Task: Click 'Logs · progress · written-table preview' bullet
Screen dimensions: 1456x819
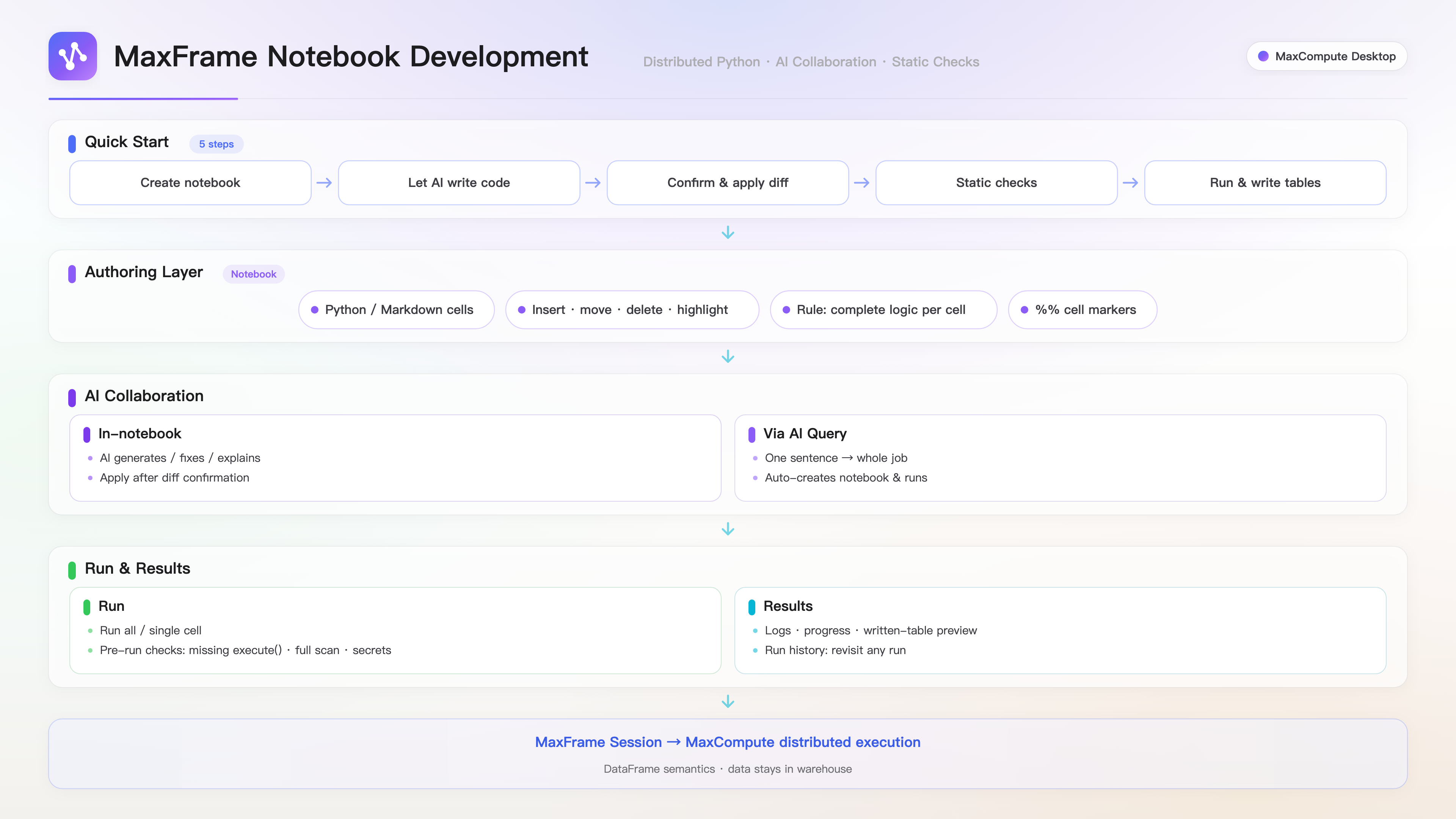Action: tap(871, 630)
